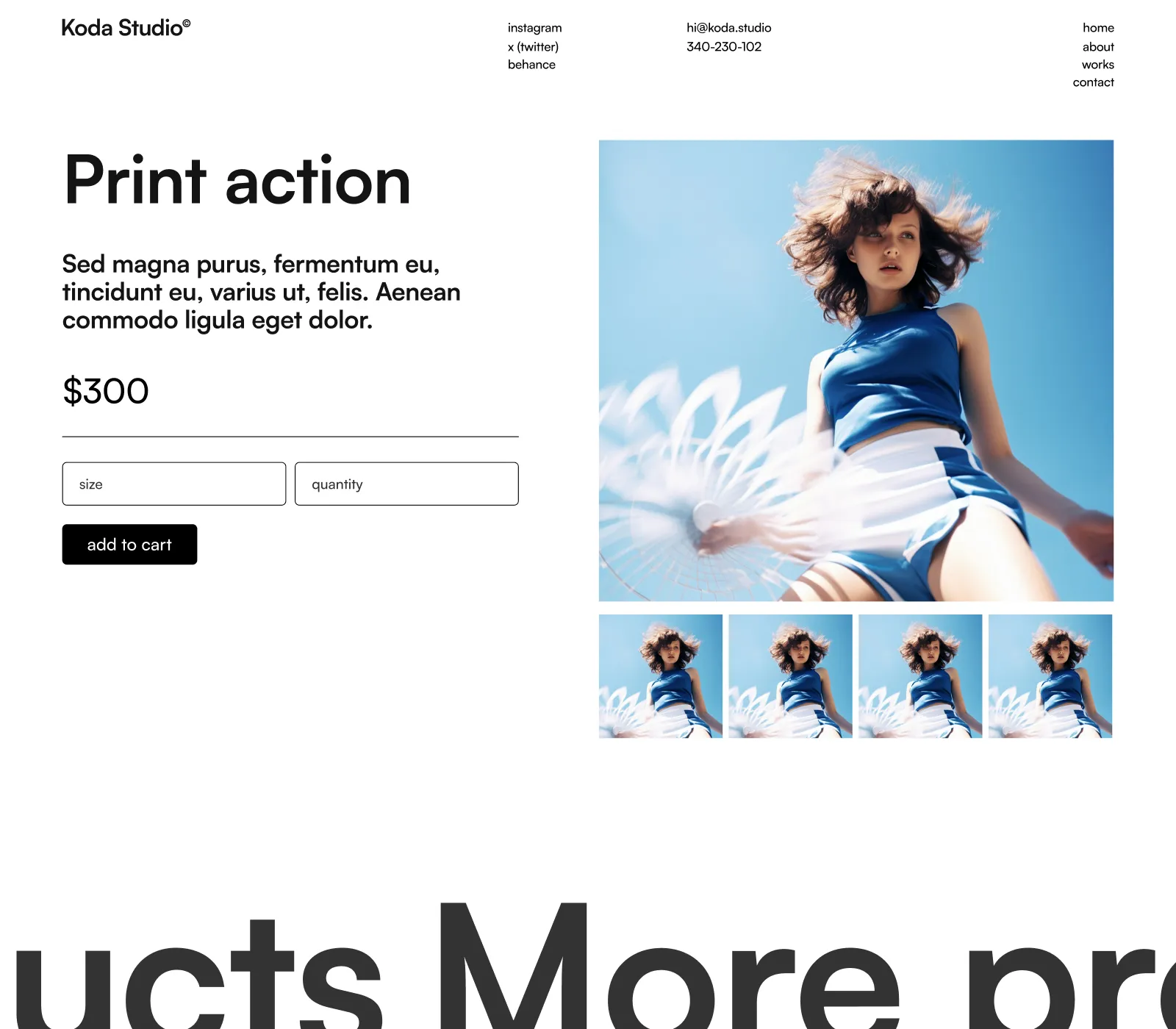
Task: Click the add to cart button
Action: tap(129, 545)
